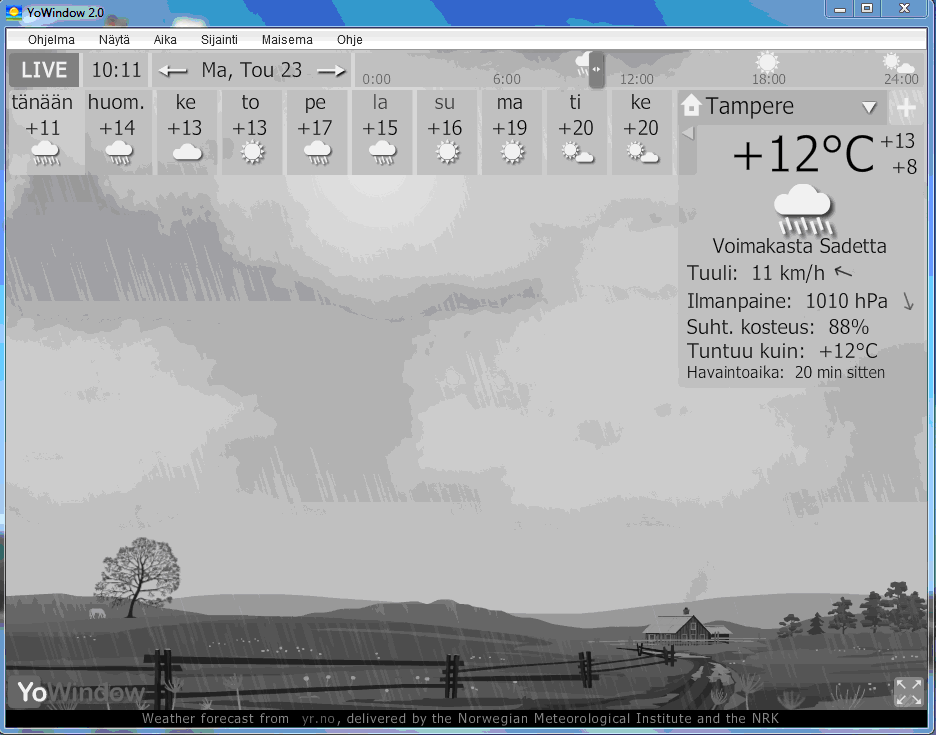The width and height of the screenshot is (936, 735).
Task: Click the cloud icon under first ke
Action: pyautogui.click(x=187, y=153)
